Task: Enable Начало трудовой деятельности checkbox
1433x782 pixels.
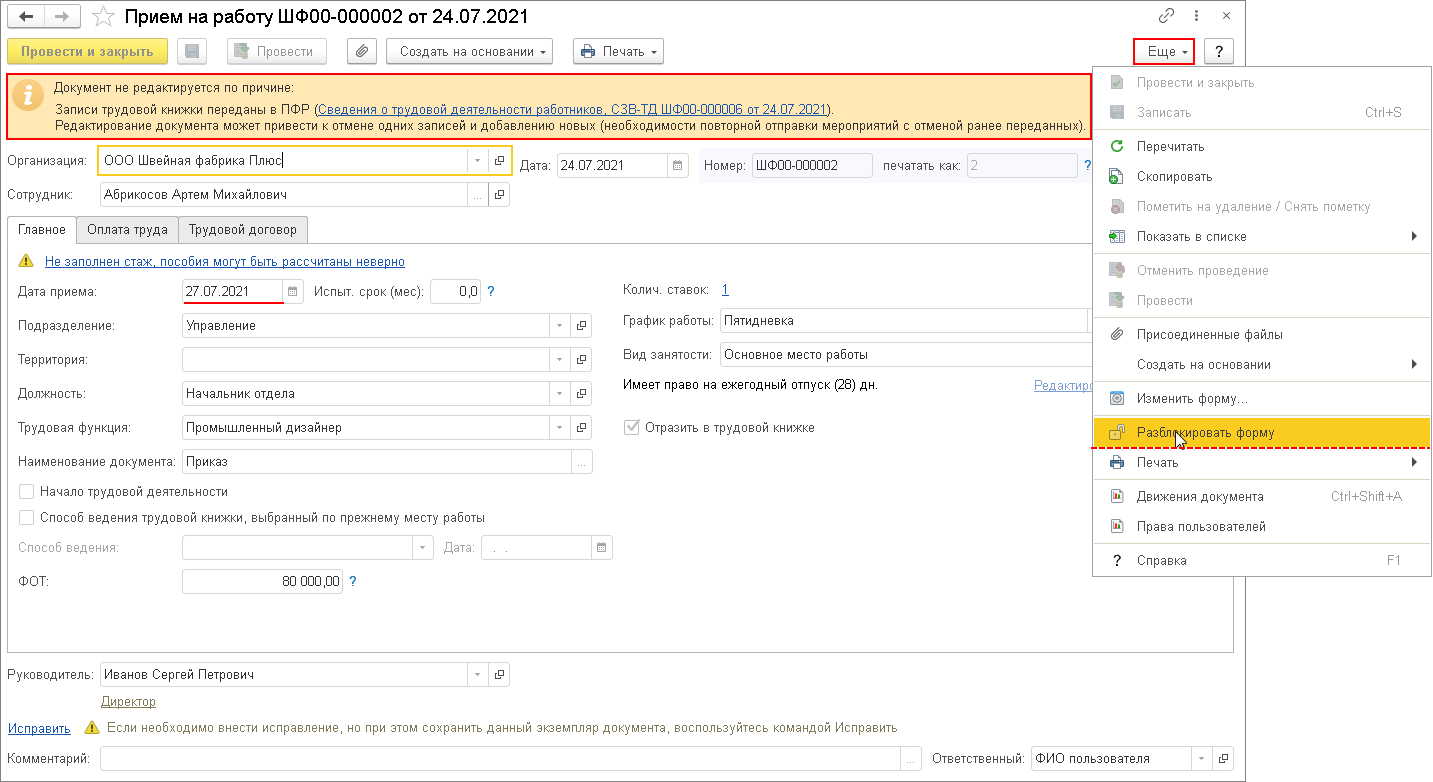Action: (x=27, y=492)
